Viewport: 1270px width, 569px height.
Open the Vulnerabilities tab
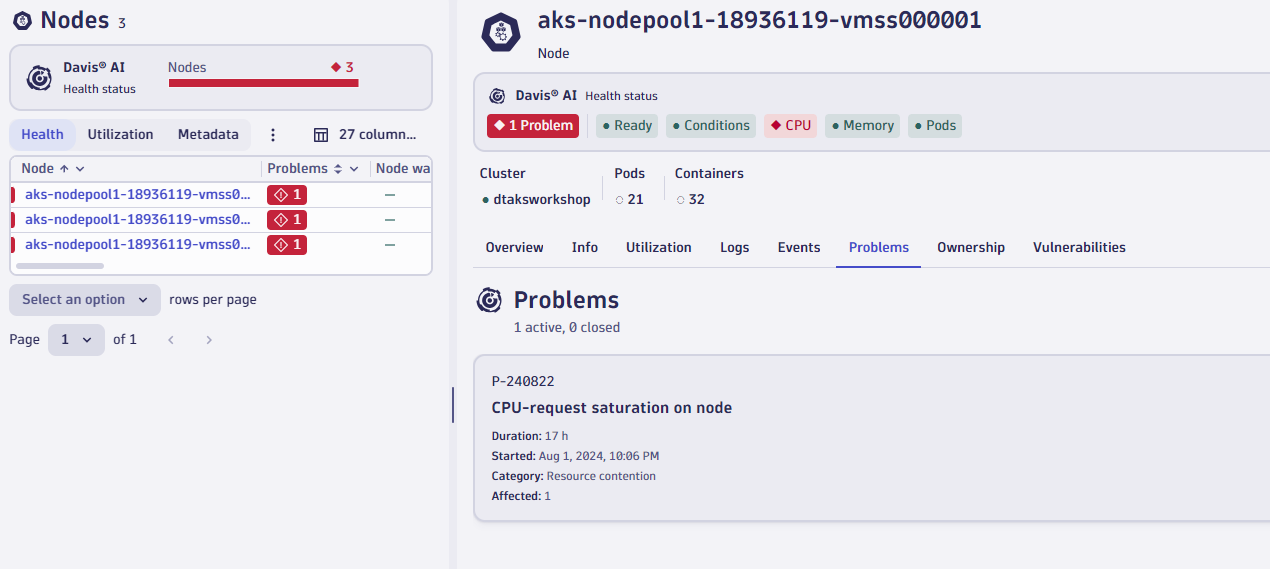(x=1079, y=248)
